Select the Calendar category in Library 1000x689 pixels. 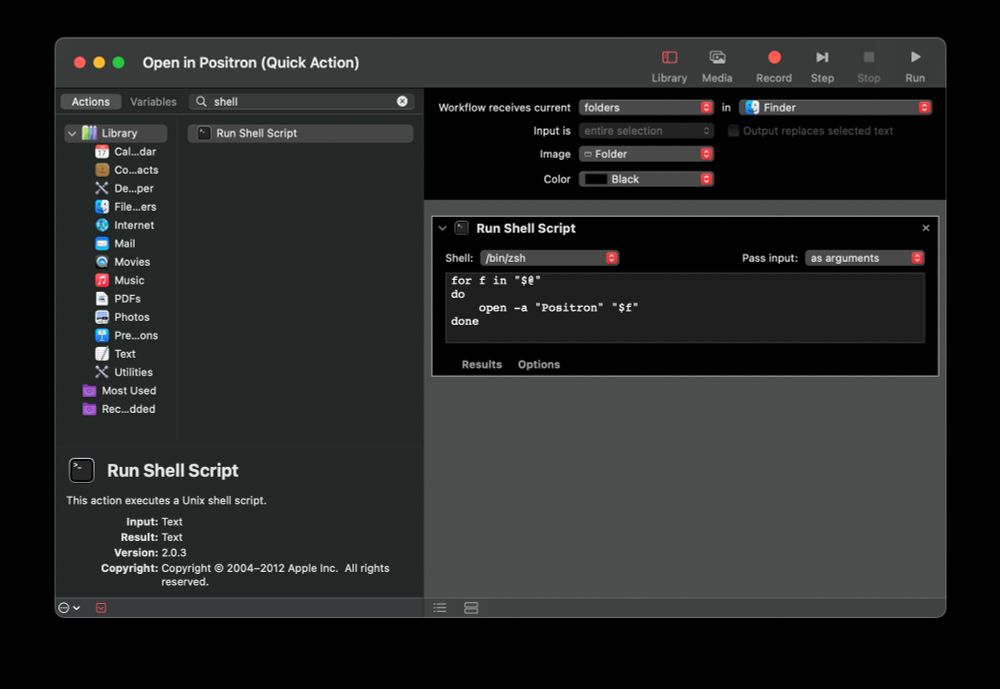(x=126, y=151)
